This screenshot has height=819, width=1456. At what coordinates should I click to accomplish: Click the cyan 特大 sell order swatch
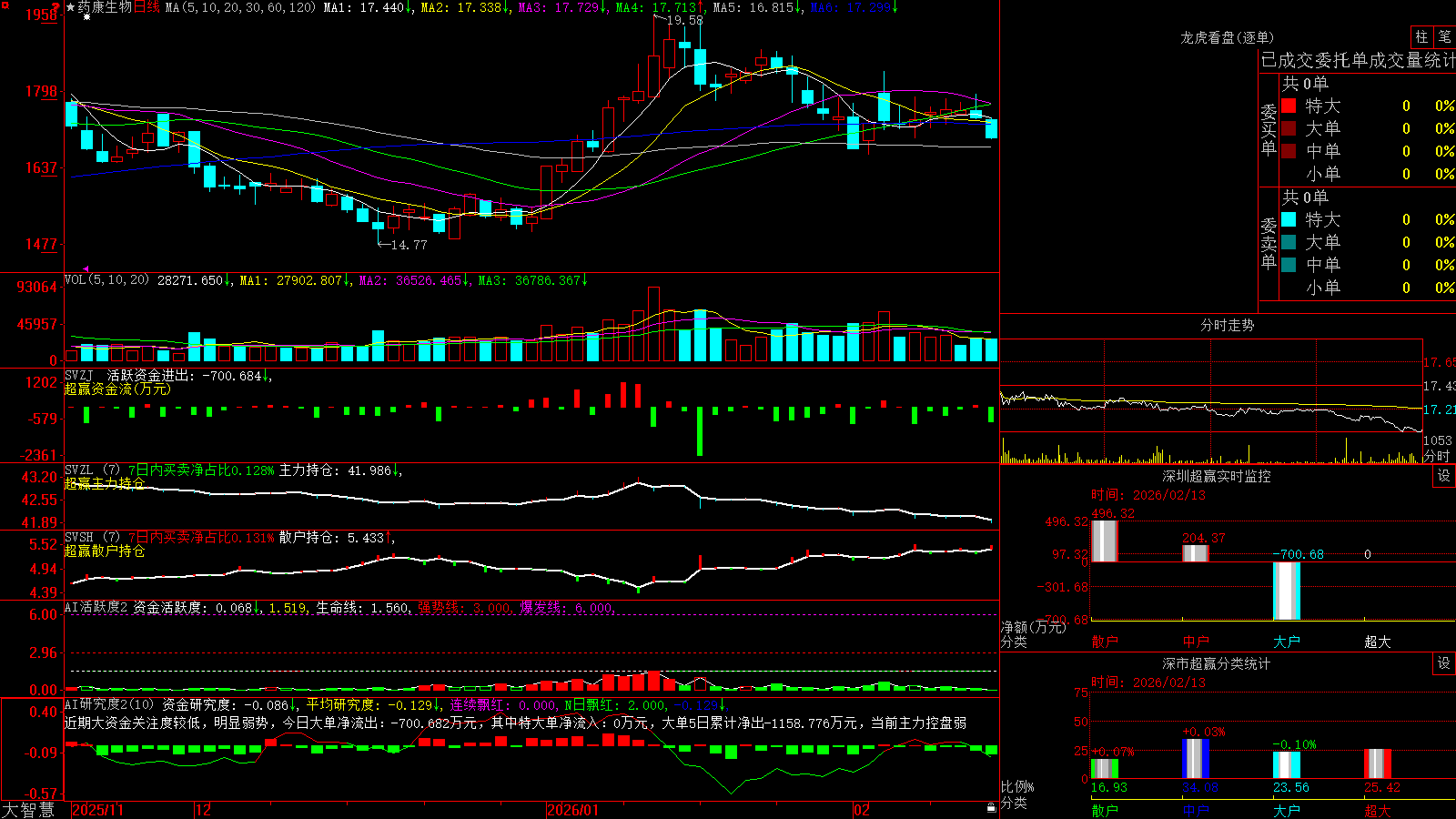coord(1289,219)
